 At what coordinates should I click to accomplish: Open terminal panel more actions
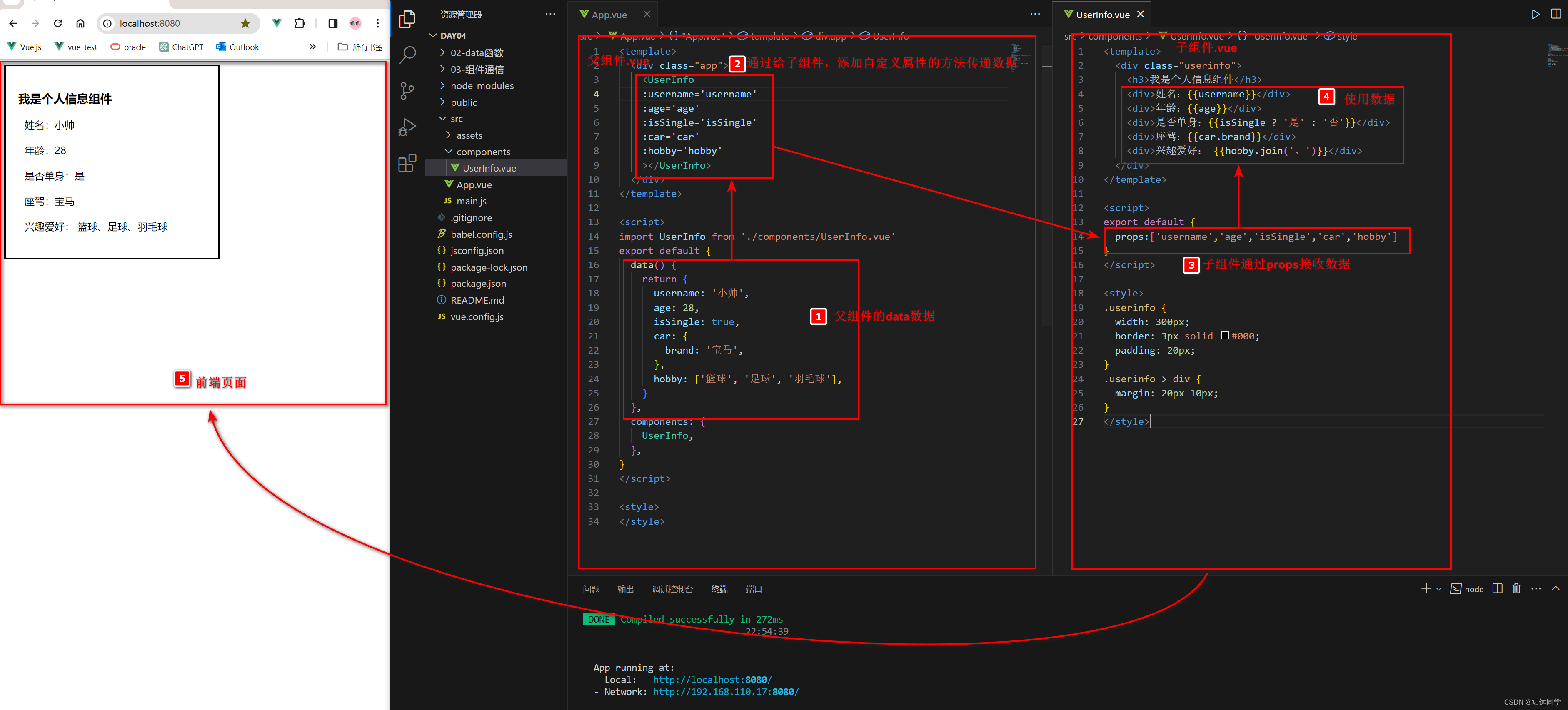pos(1536,588)
